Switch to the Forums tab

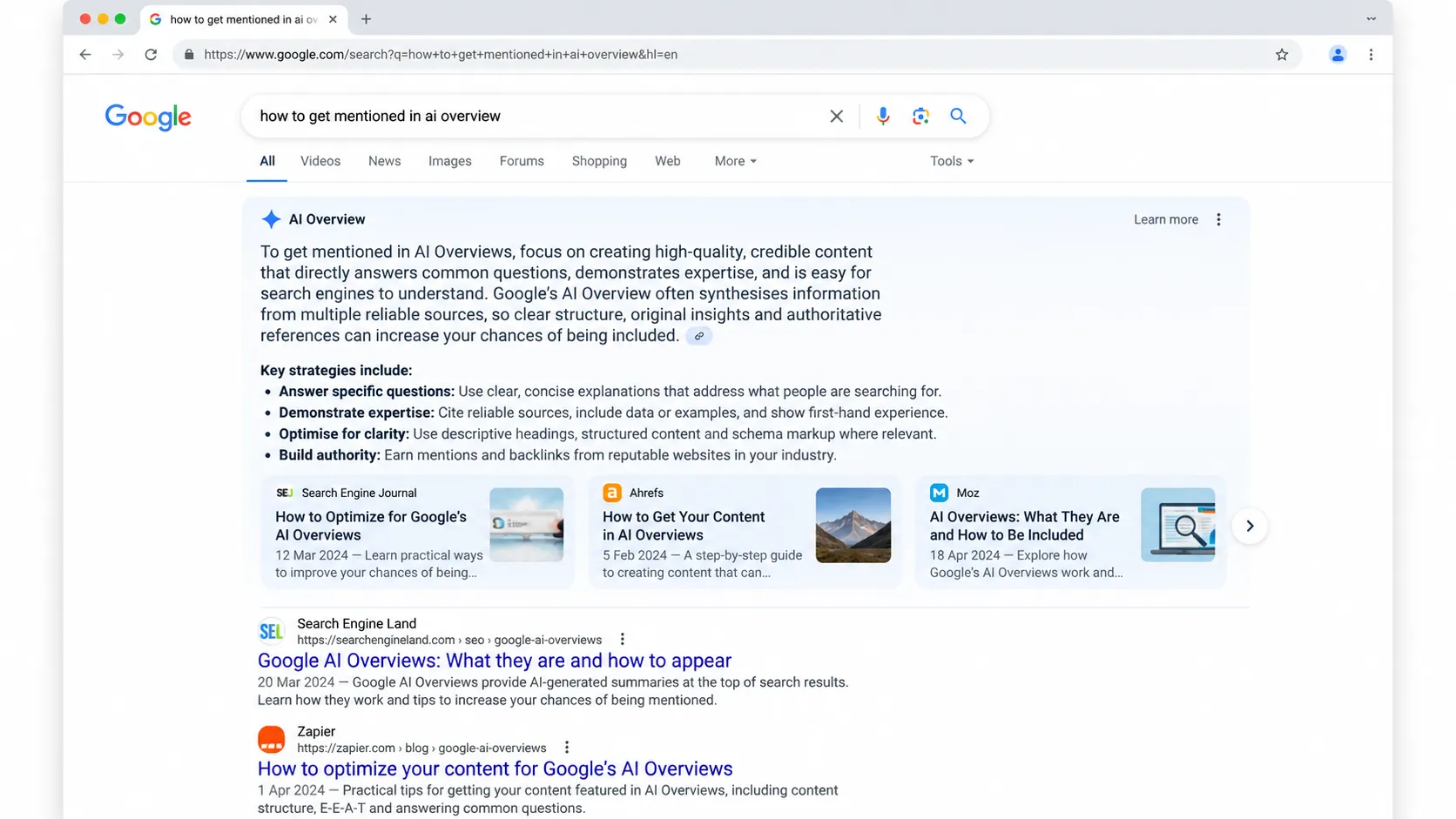click(522, 161)
